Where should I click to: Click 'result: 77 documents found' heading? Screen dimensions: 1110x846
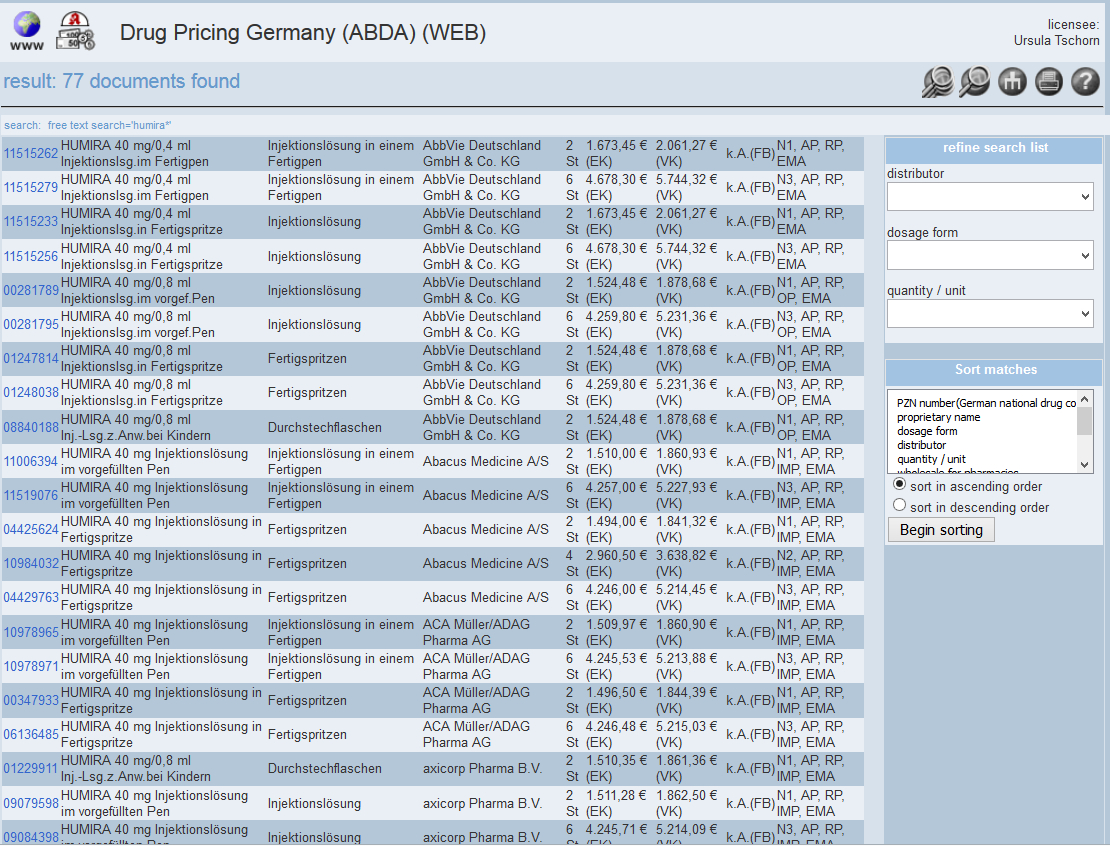pos(122,81)
